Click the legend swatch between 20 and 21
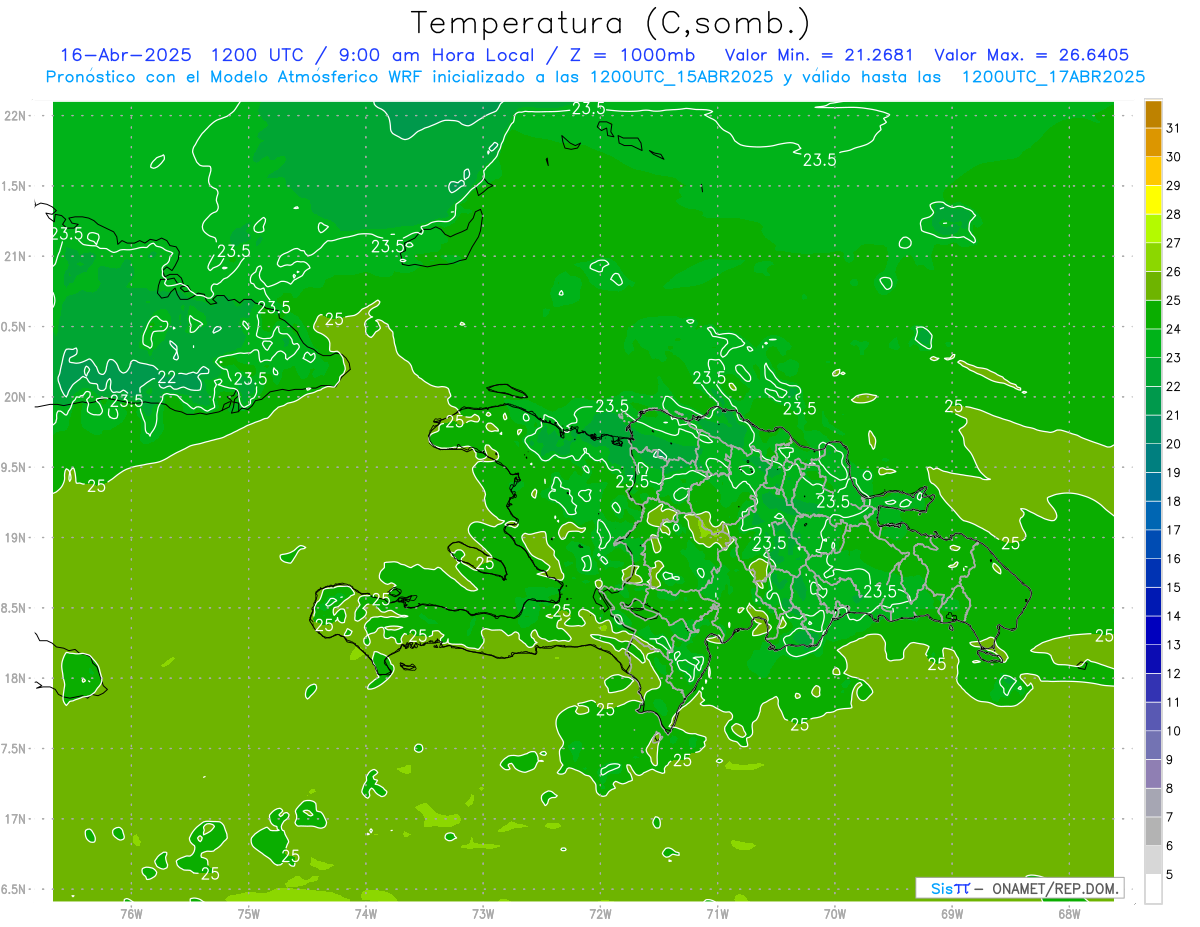The height and width of the screenshot is (927, 1200). pos(1153,430)
